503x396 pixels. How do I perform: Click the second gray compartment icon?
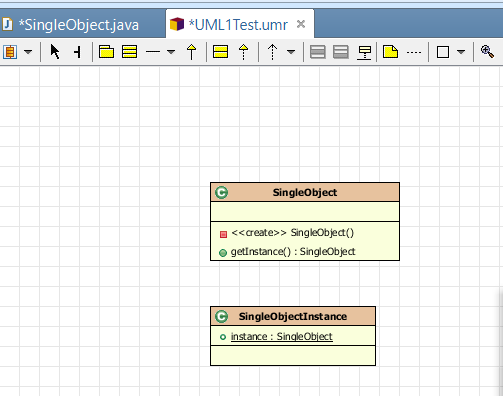click(341, 52)
